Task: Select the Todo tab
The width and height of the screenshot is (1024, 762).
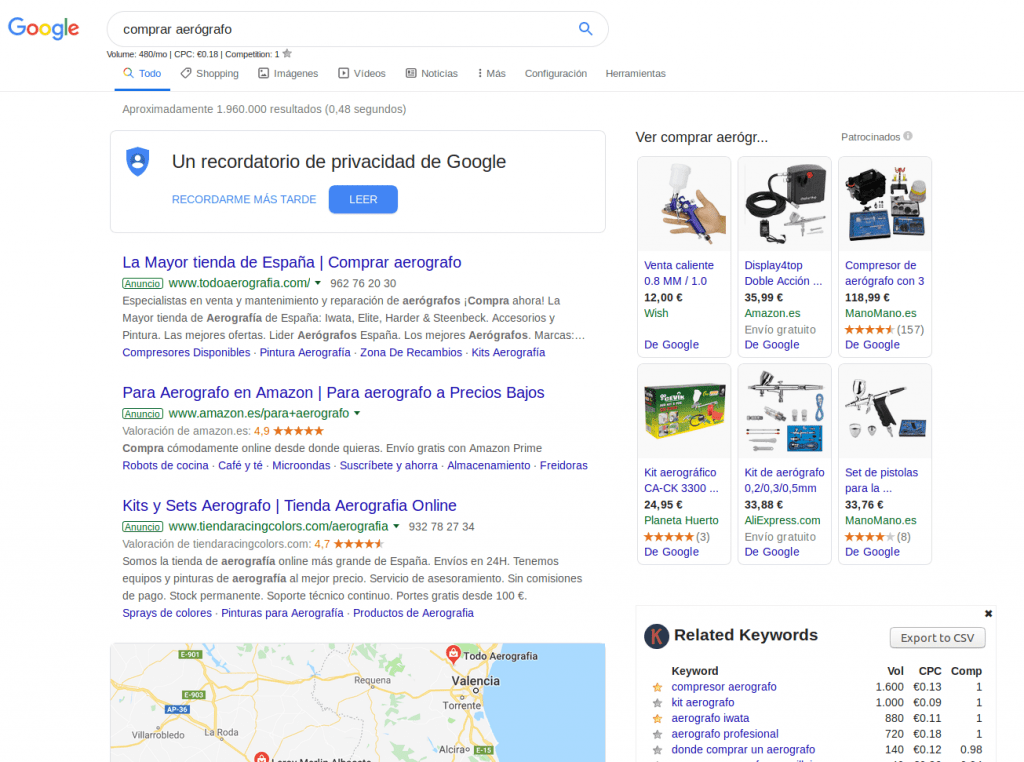Action: pyautogui.click(x=142, y=73)
